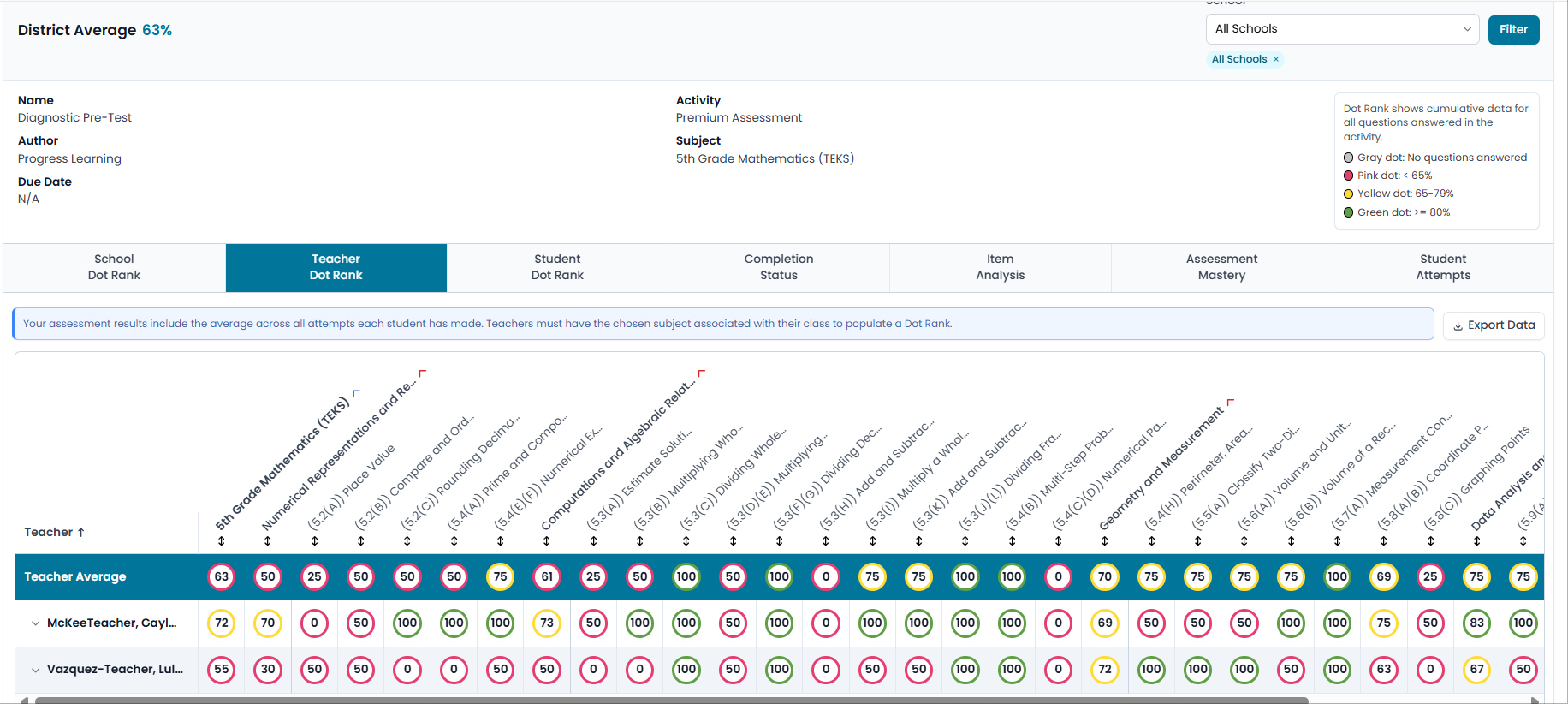Sort by the (5.2(A)) Place Value column

[x=314, y=541]
